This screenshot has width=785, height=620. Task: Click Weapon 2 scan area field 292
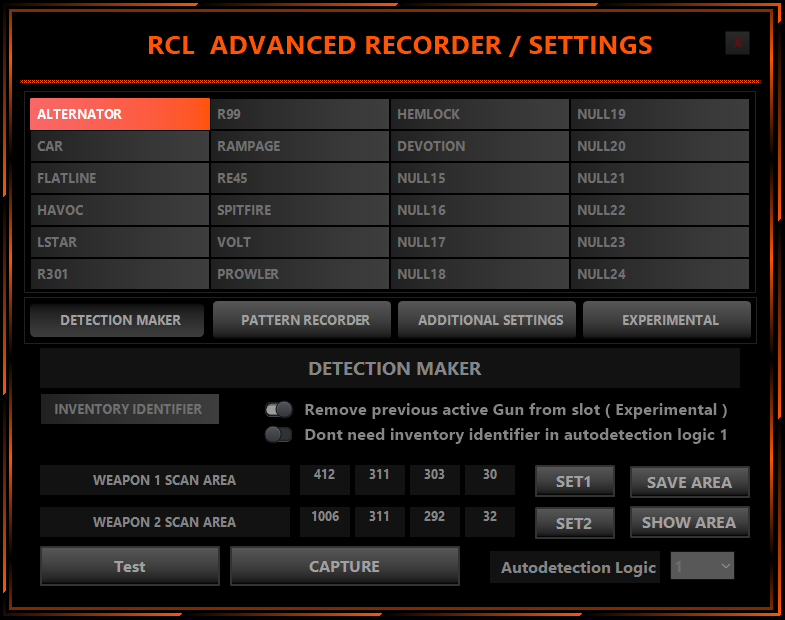click(435, 521)
